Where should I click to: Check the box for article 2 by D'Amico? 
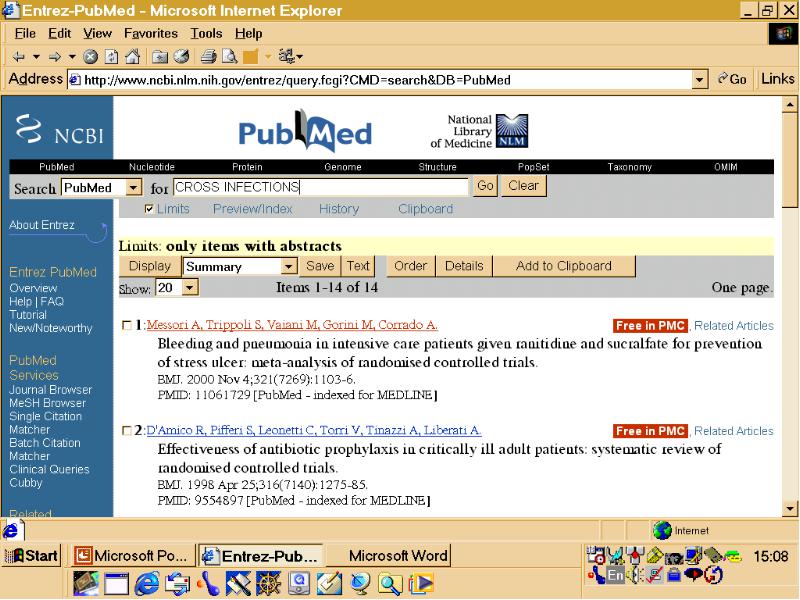[x=127, y=431]
